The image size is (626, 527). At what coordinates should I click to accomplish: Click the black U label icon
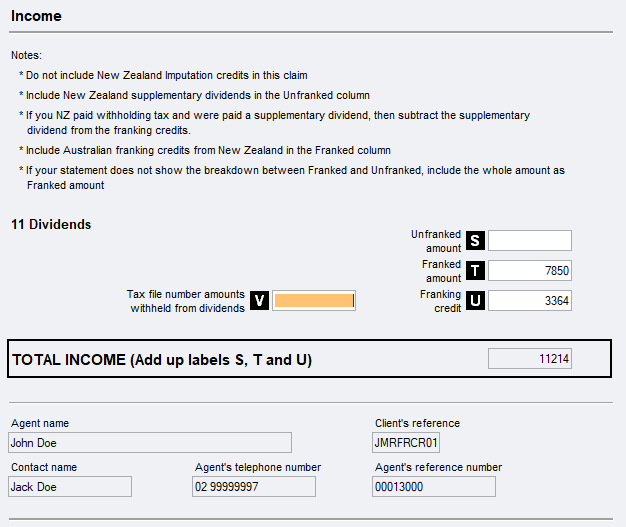click(x=475, y=301)
